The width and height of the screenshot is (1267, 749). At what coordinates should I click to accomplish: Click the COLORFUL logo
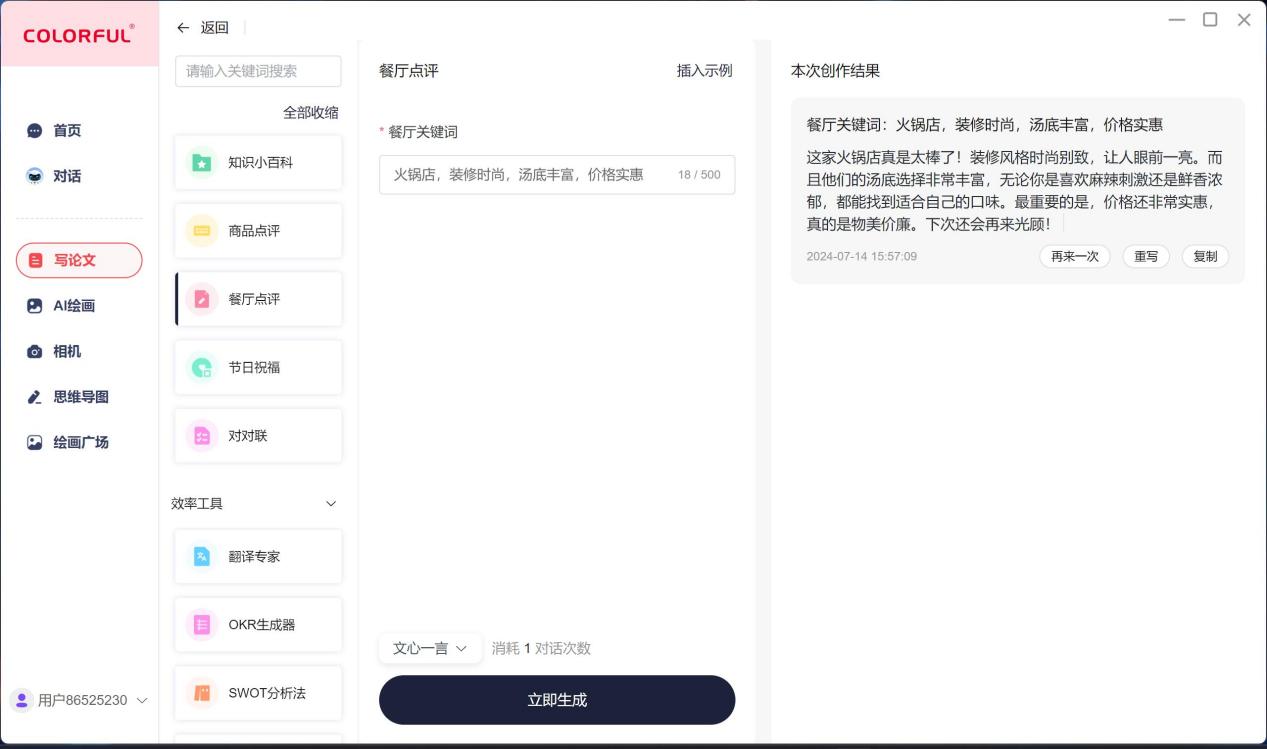point(79,35)
